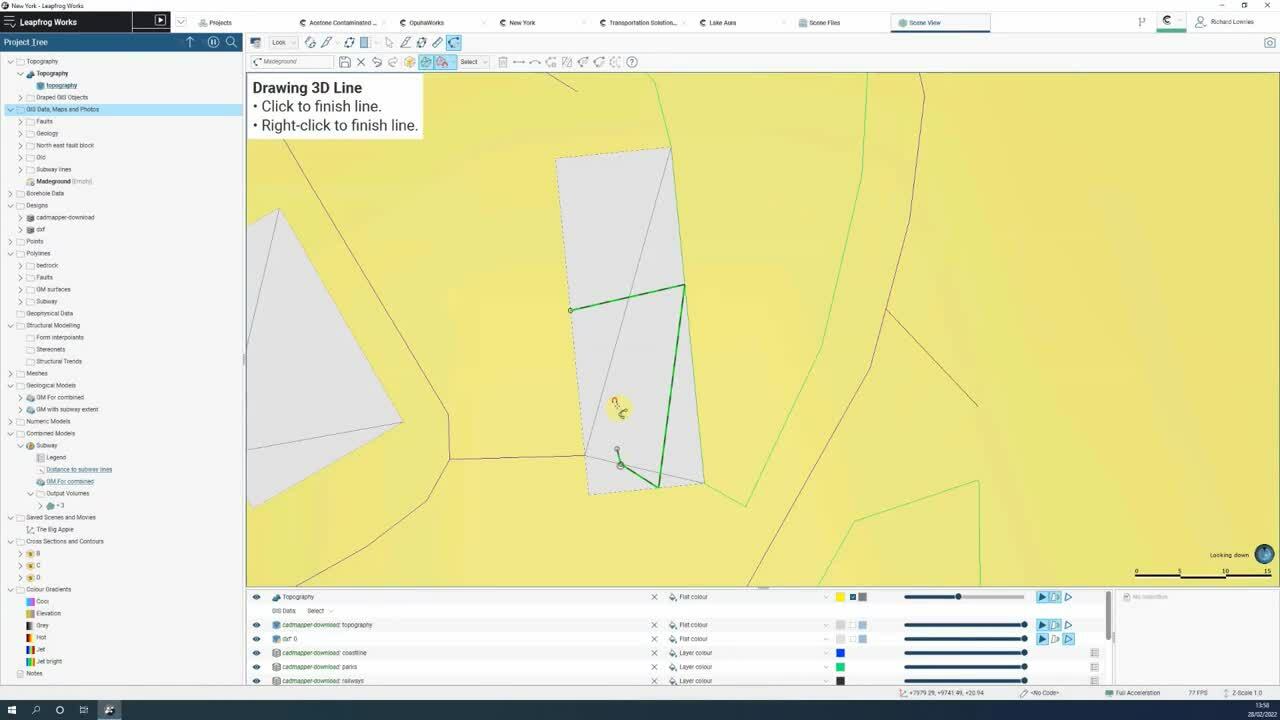
Task: Click the Leapfrog taskbar application icon
Action: [109, 710]
